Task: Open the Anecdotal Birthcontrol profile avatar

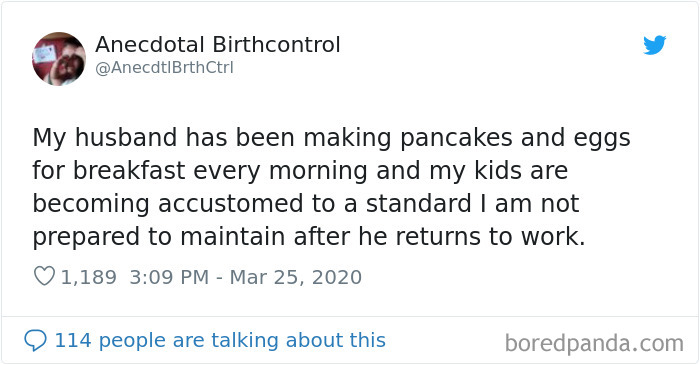Action: coord(58,58)
